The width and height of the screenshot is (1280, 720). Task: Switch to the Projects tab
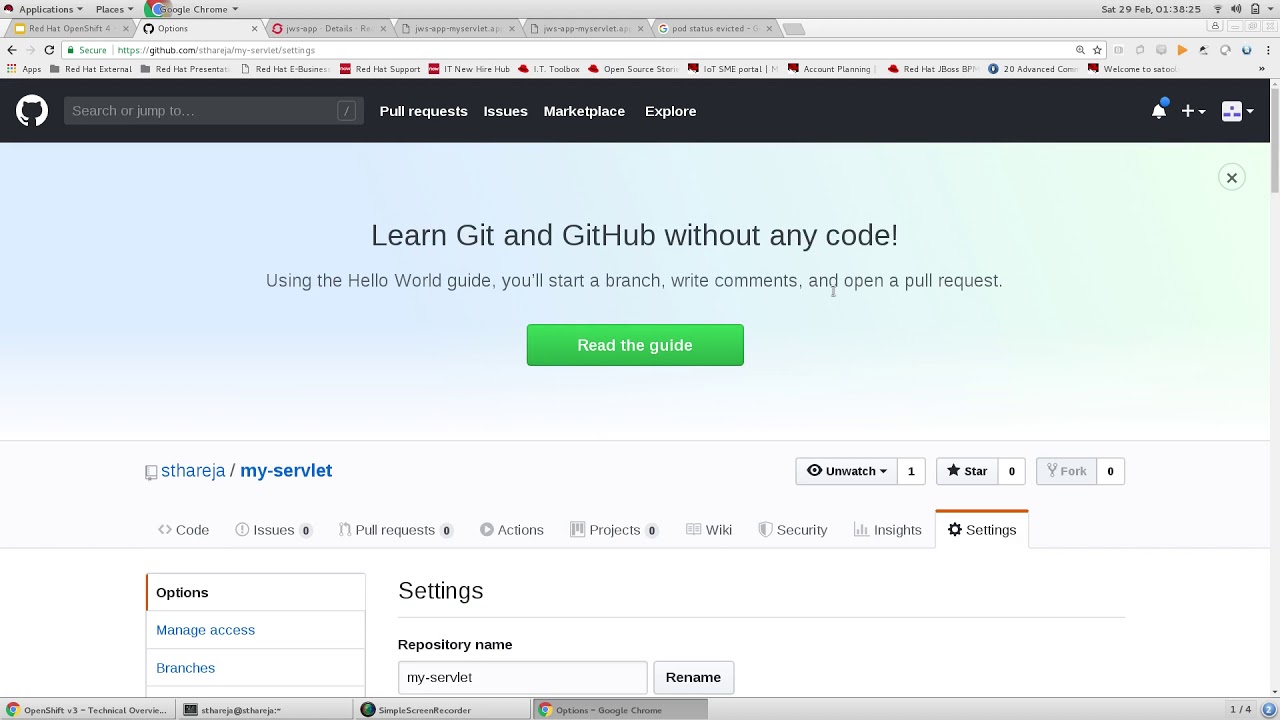coord(614,530)
